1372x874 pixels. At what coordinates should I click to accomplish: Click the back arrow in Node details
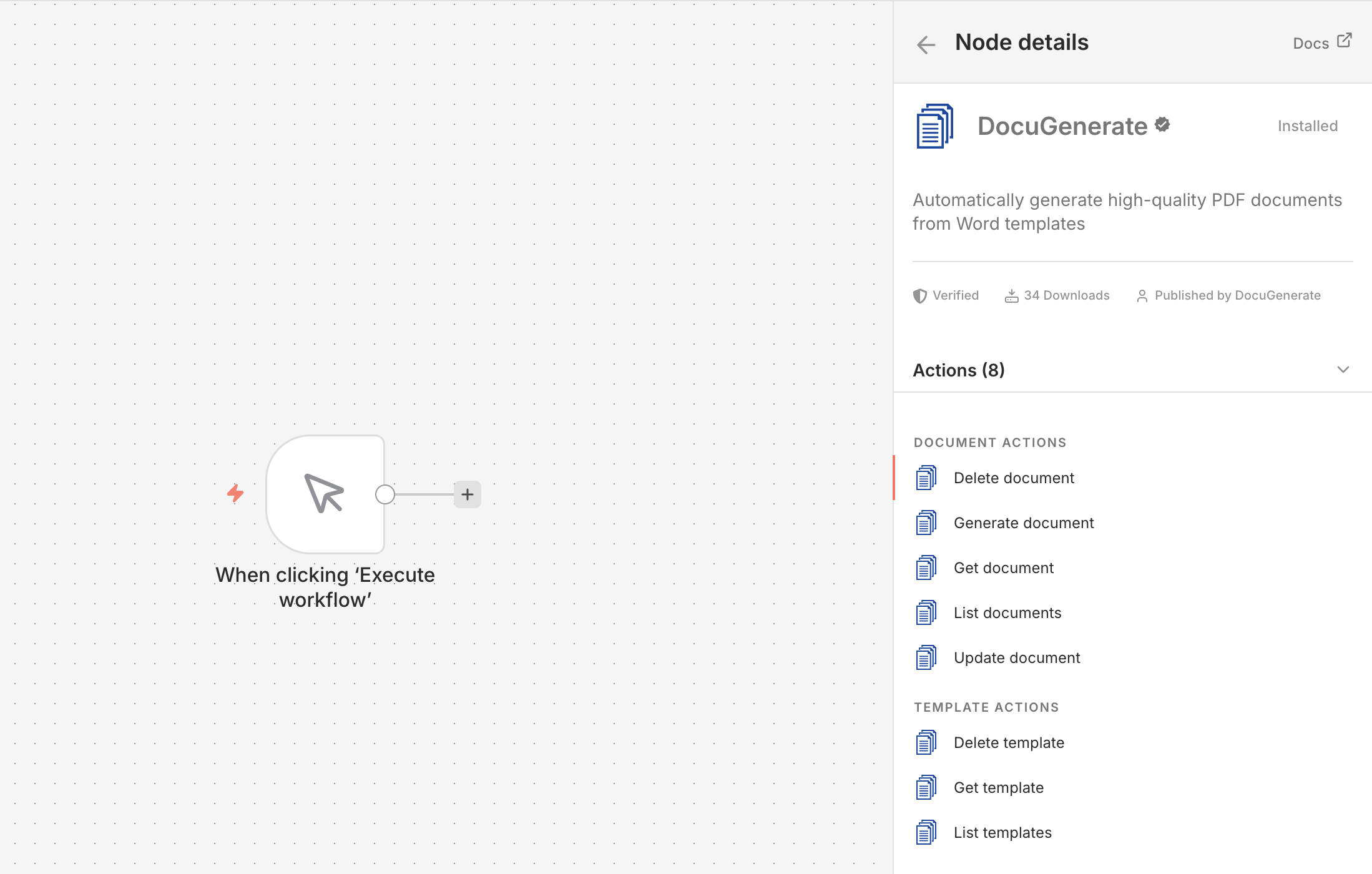(x=926, y=44)
